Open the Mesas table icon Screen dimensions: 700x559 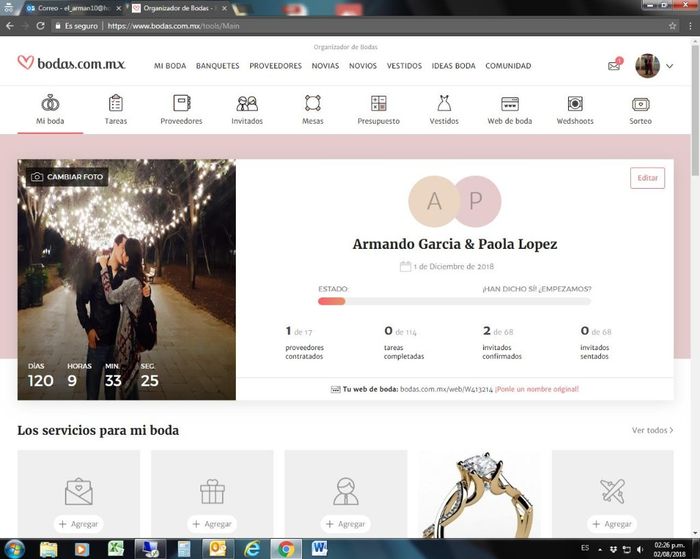click(x=312, y=103)
